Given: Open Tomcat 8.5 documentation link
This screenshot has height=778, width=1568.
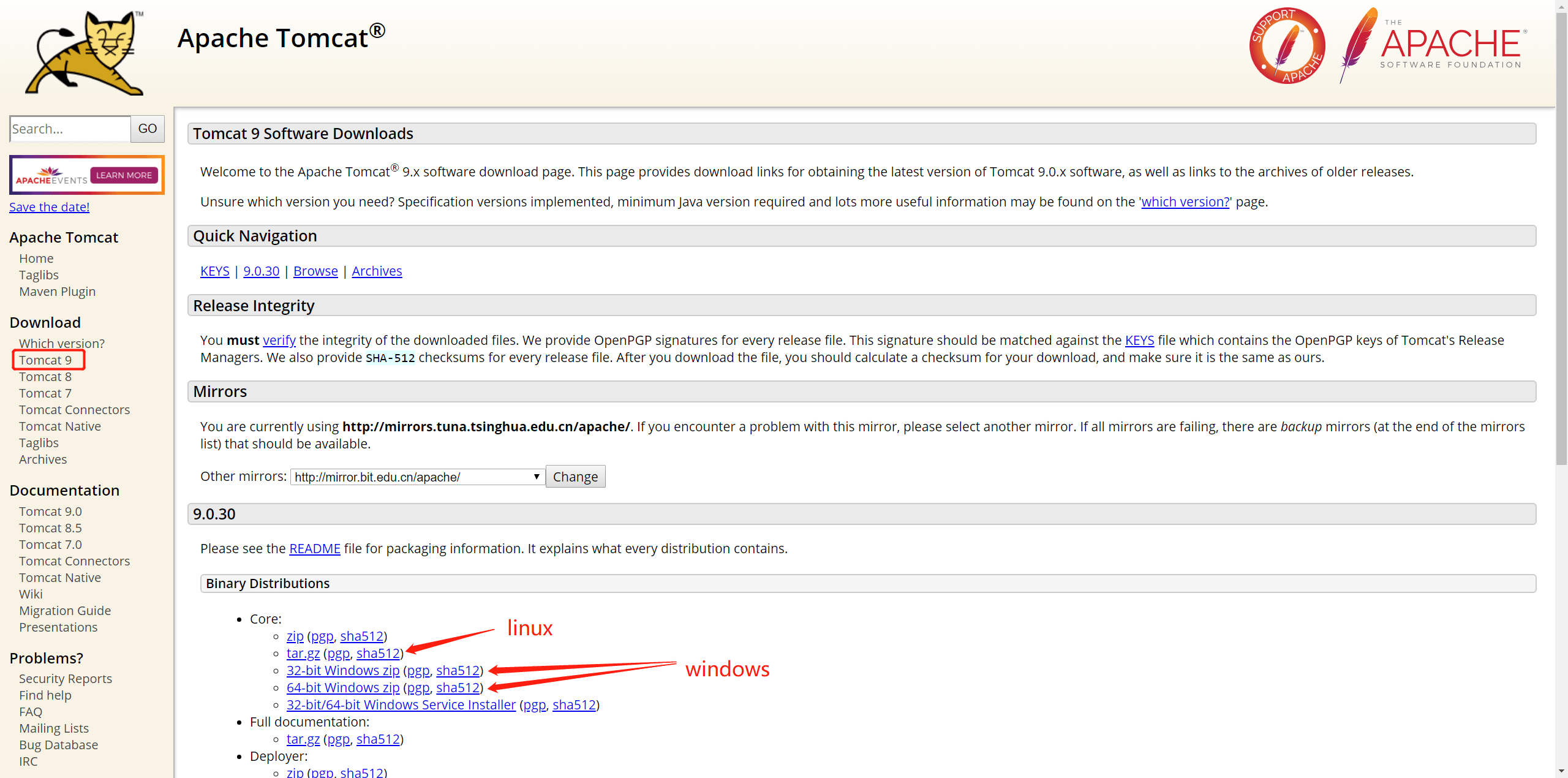Looking at the screenshot, I should click(50, 528).
